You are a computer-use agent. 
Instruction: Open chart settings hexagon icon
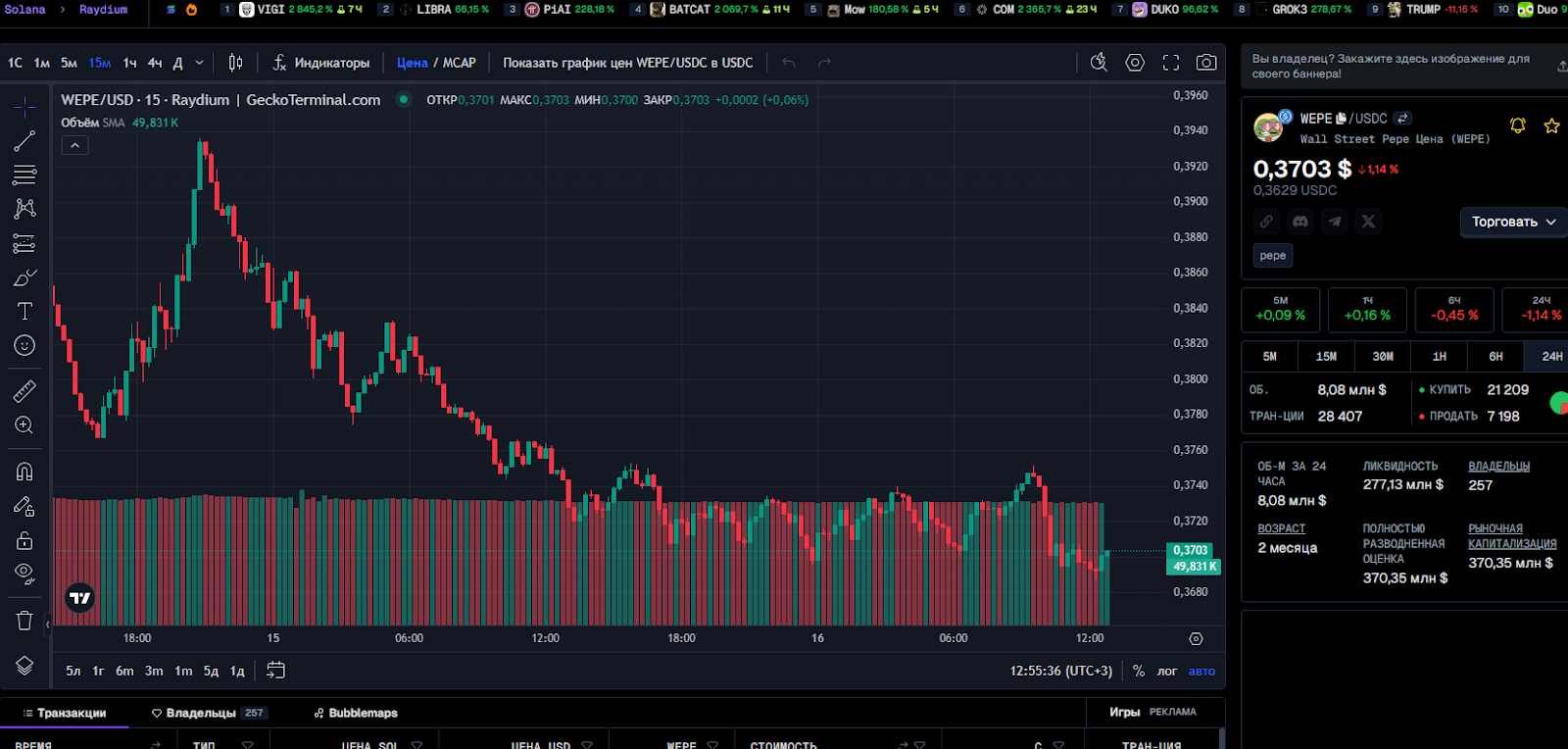click(x=1135, y=63)
